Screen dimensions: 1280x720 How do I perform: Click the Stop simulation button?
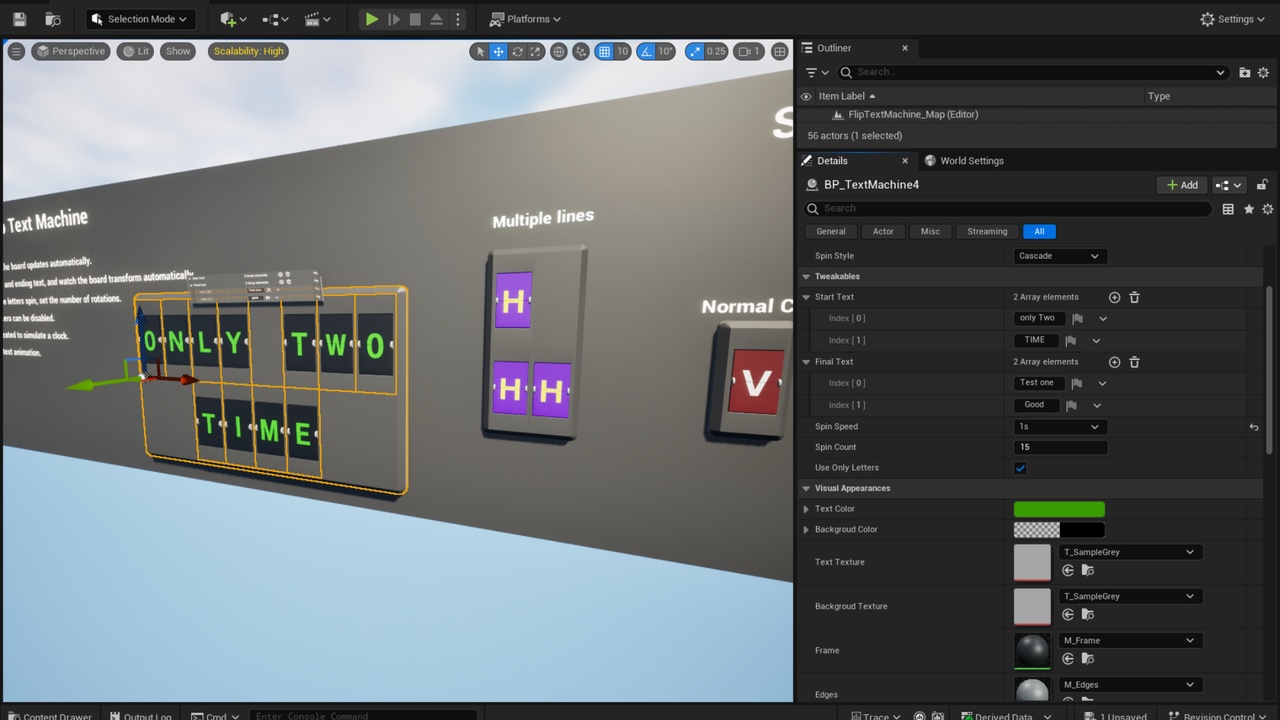[414, 19]
